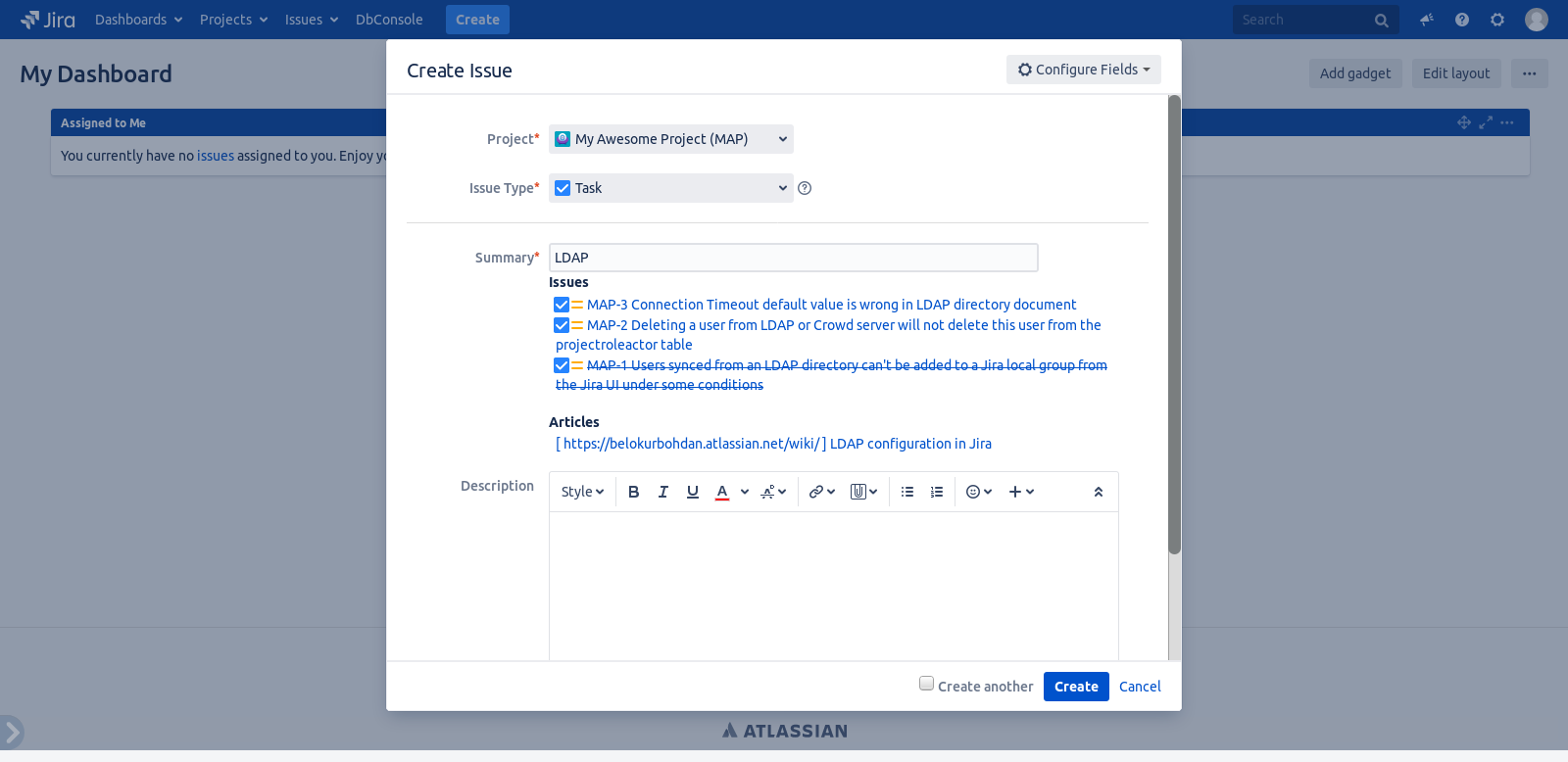The height and width of the screenshot is (762, 1568).
Task: Click the Jira logo in header
Action: click(x=48, y=20)
